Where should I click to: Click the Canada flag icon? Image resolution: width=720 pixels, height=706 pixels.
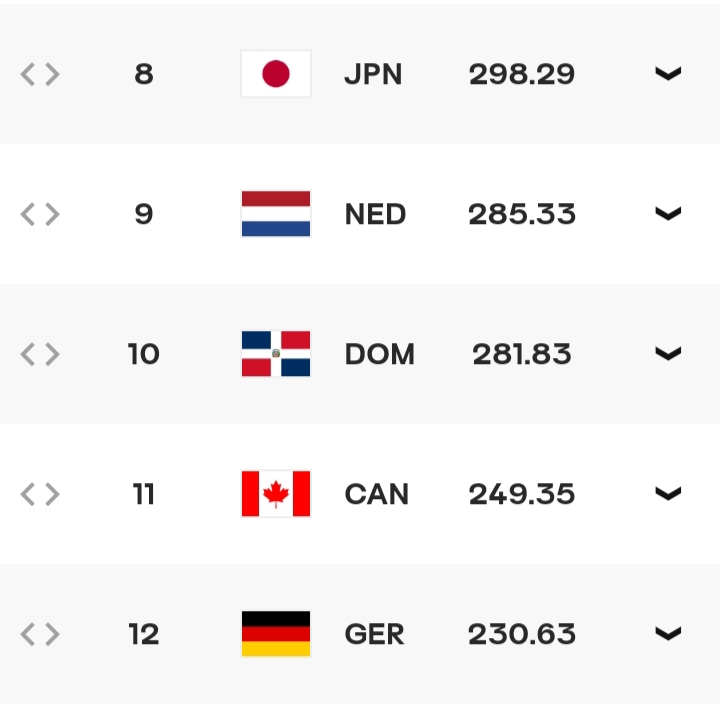(x=276, y=494)
